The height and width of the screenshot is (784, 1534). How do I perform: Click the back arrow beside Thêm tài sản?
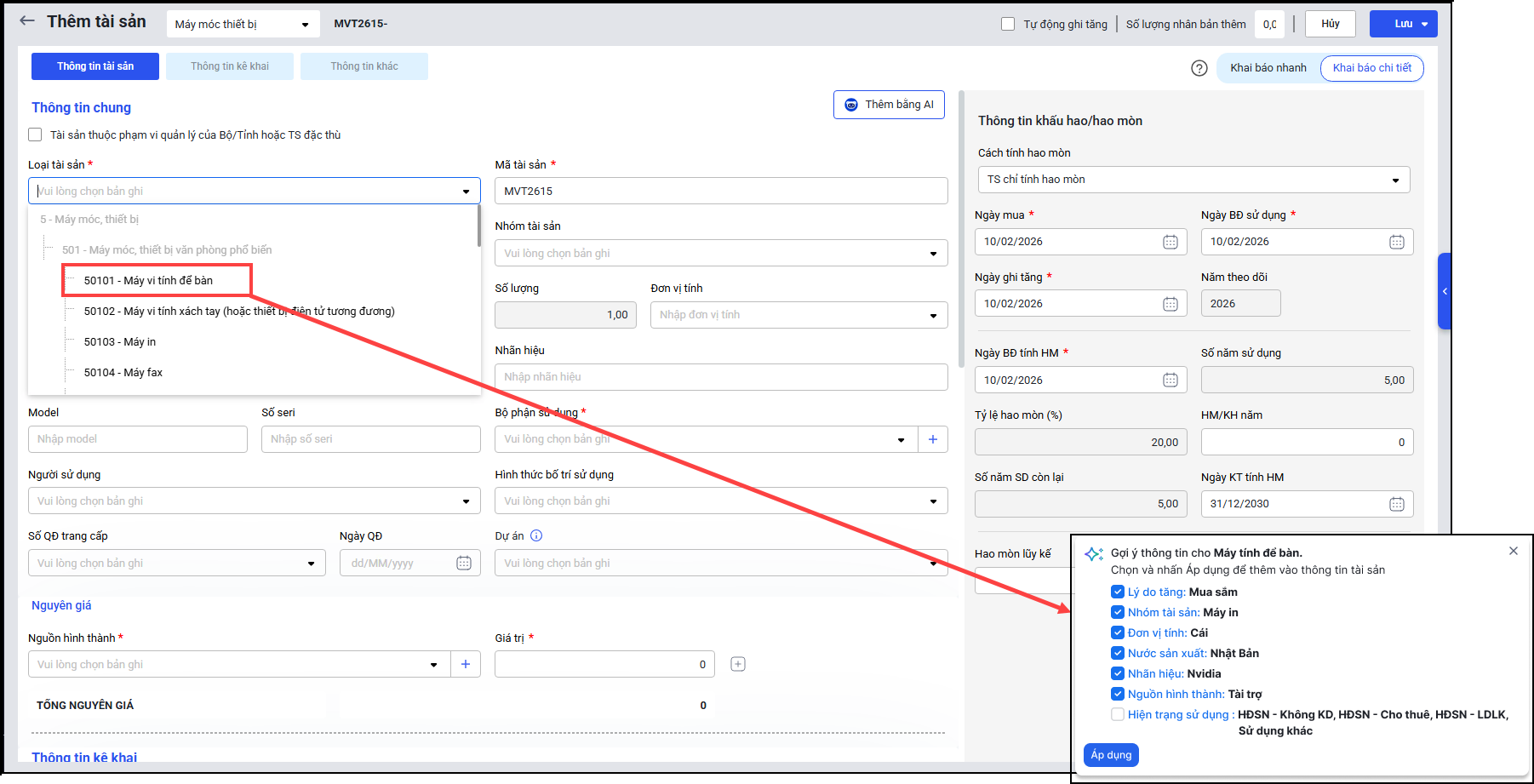click(x=27, y=21)
